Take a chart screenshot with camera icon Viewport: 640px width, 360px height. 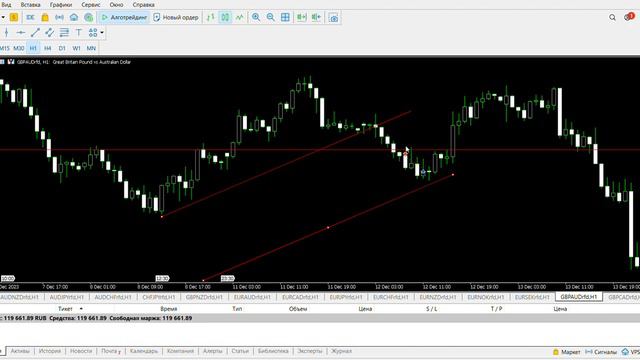(334, 18)
